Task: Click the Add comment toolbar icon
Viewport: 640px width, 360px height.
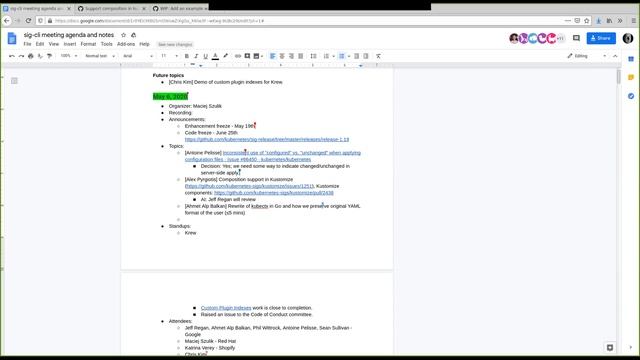Action: [247, 56]
